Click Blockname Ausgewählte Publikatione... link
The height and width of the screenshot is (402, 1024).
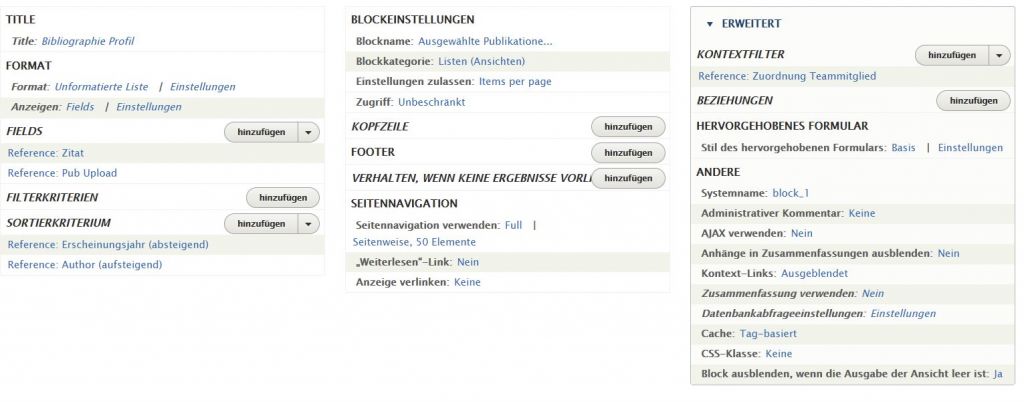[x=485, y=41]
